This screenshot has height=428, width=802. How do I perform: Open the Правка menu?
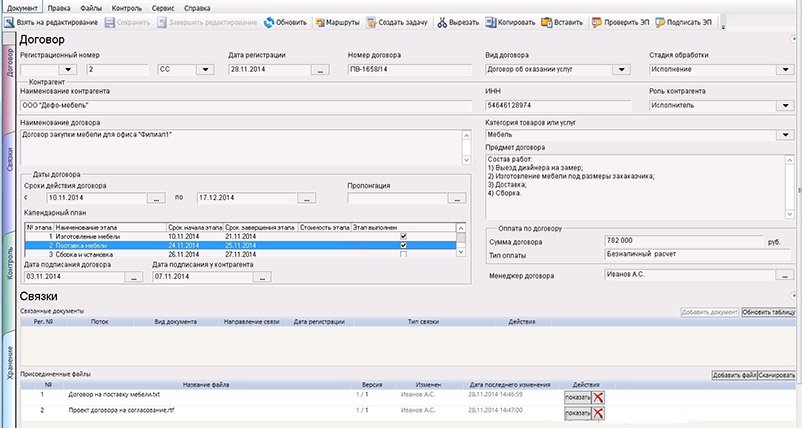pyautogui.click(x=59, y=8)
